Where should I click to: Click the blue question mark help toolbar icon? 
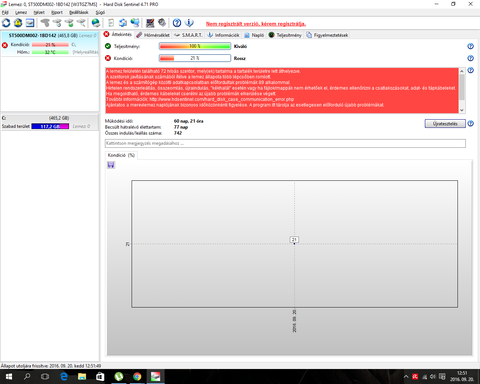[x=177, y=23]
